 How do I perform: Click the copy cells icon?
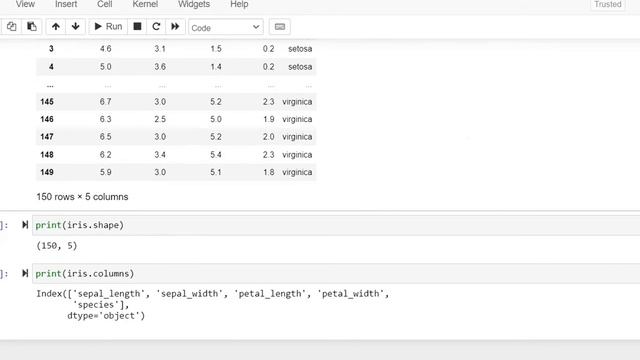point(11,27)
